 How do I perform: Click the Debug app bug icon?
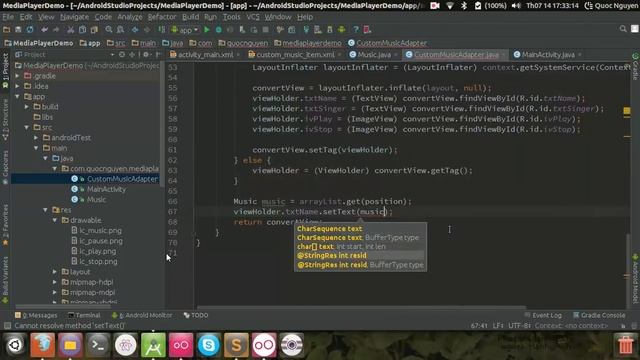click(x=218, y=30)
